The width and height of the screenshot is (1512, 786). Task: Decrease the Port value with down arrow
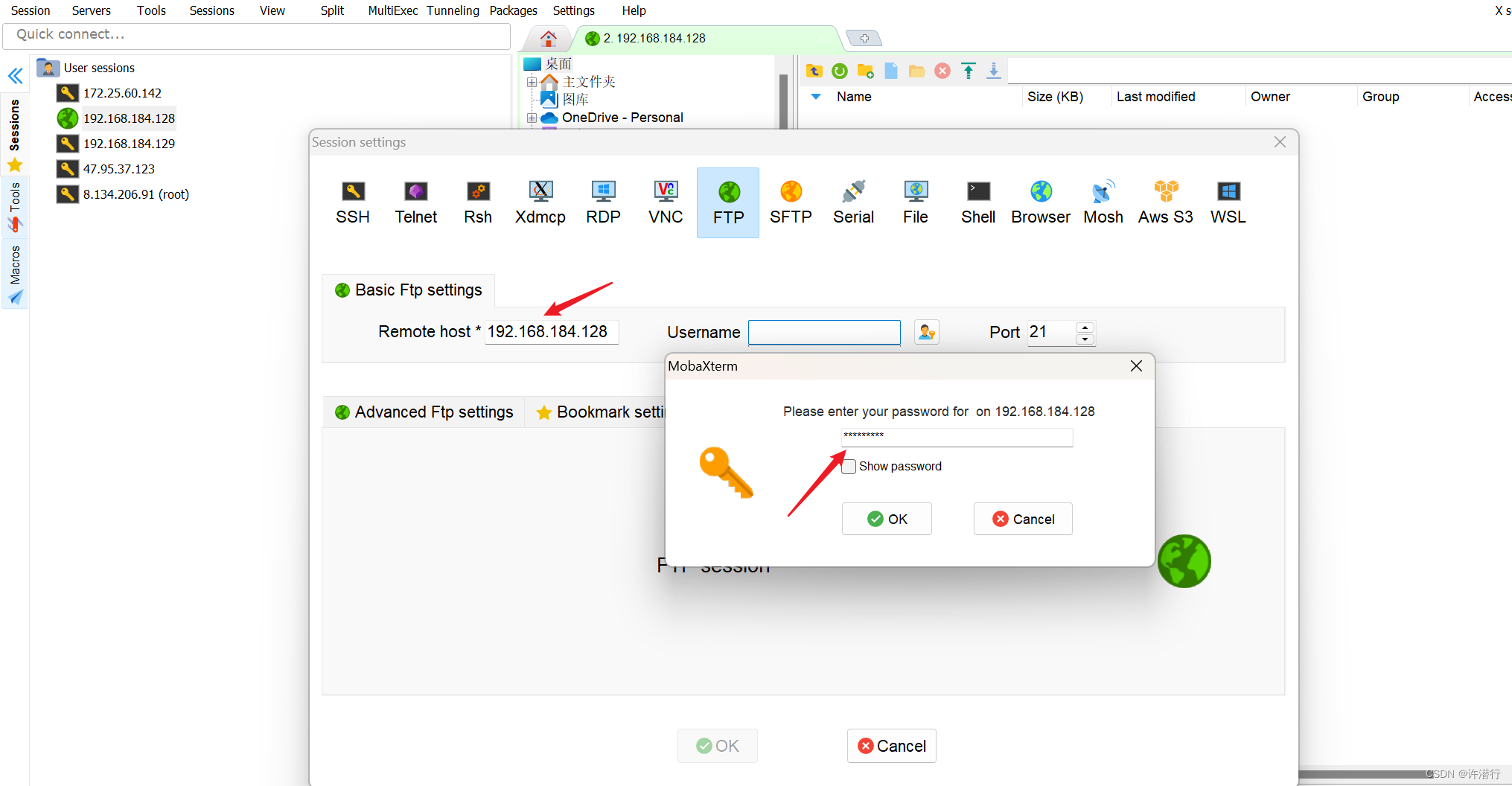click(x=1085, y=339)
